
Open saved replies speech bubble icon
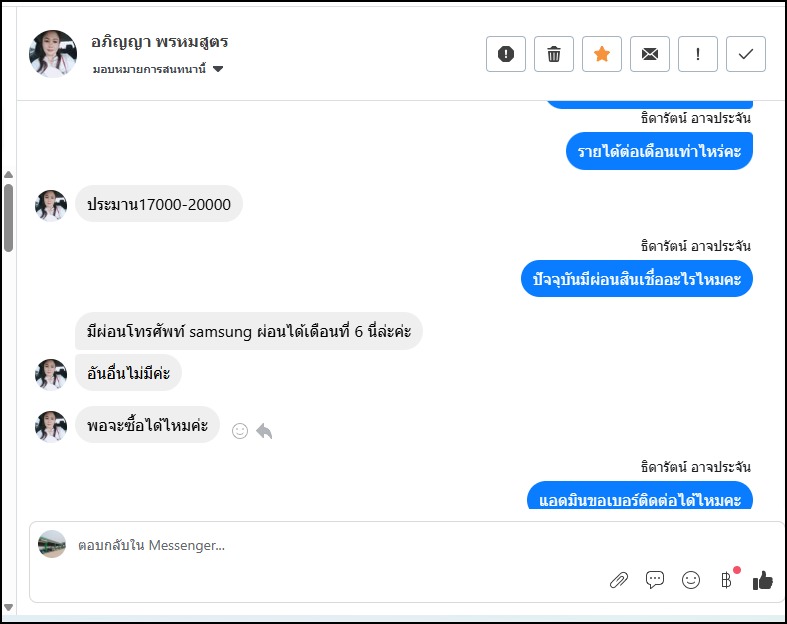coord(655,580)
